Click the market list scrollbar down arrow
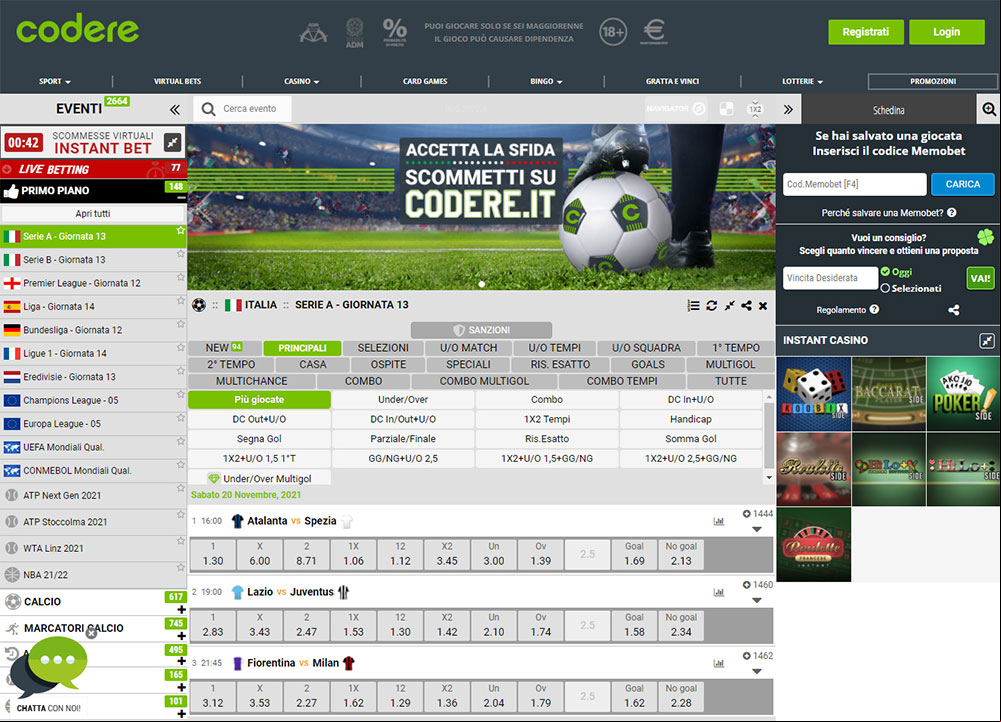 [769, 478]
